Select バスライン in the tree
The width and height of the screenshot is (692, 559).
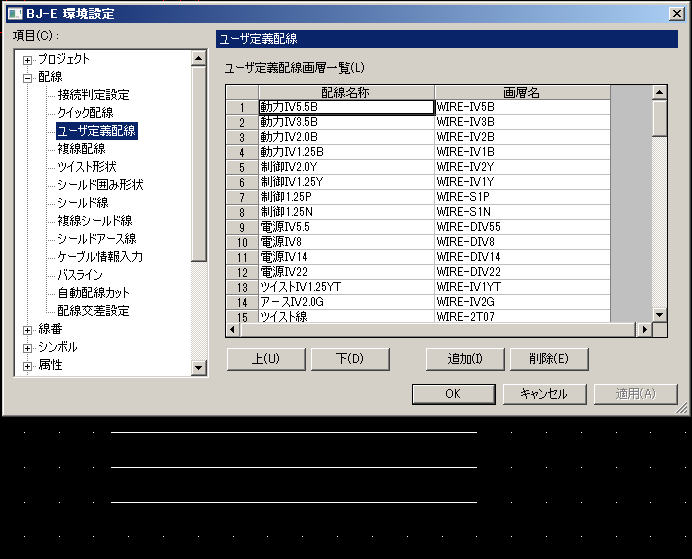(80, 275)
